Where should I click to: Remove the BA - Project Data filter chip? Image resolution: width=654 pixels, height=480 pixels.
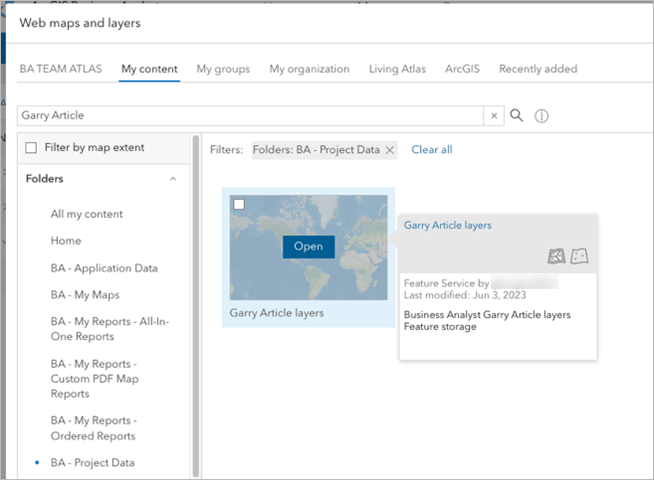pos(390,150)
